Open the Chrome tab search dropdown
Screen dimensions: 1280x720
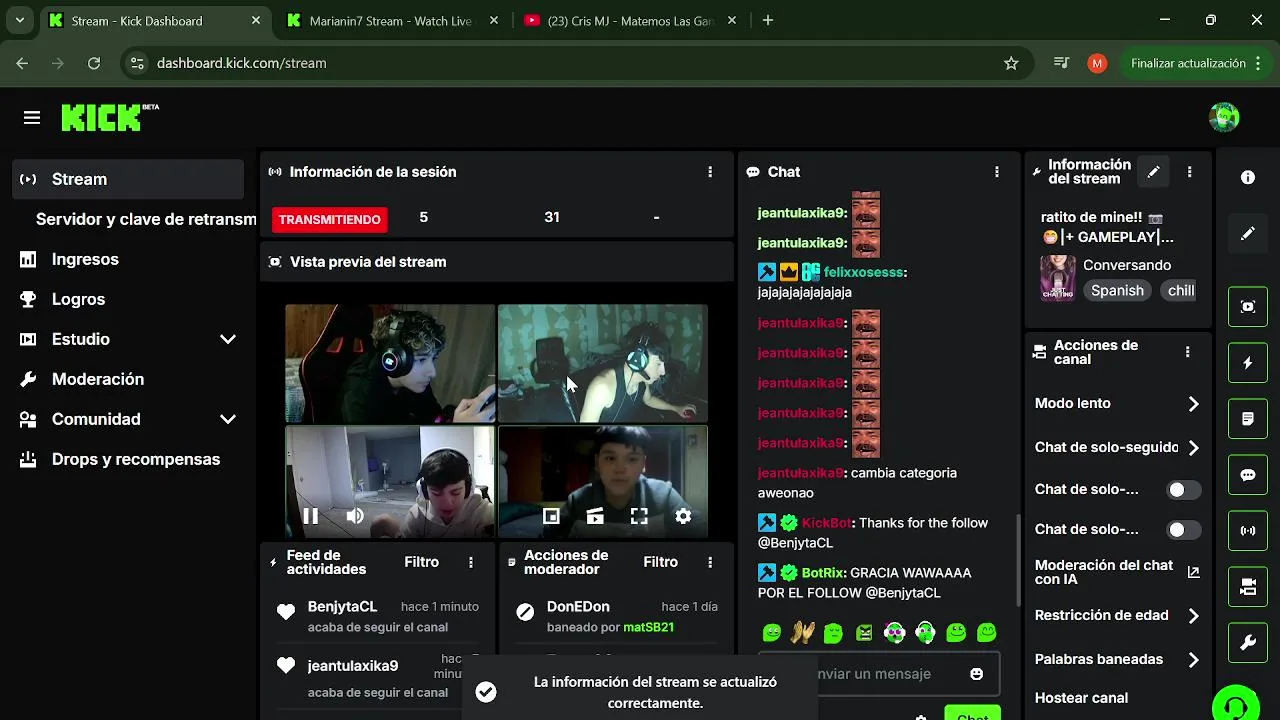[x=19, y=20]
